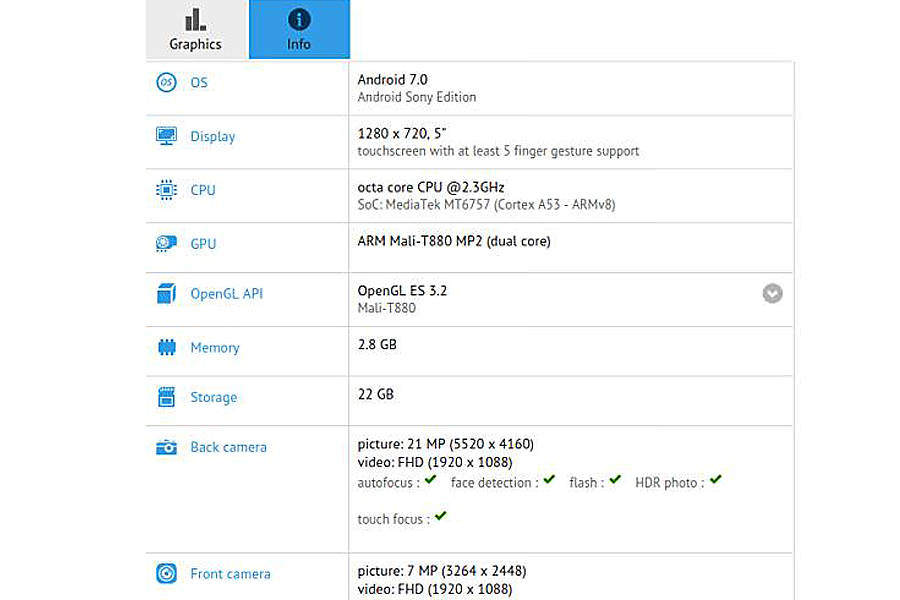
Task: Expand the OpenGL ES 3.2 details arrow
Action: click(772, 294)
